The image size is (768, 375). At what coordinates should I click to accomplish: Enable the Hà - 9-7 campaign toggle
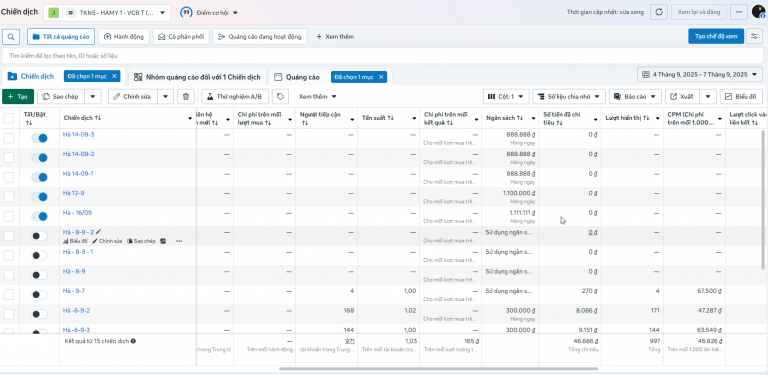point(39,295)
